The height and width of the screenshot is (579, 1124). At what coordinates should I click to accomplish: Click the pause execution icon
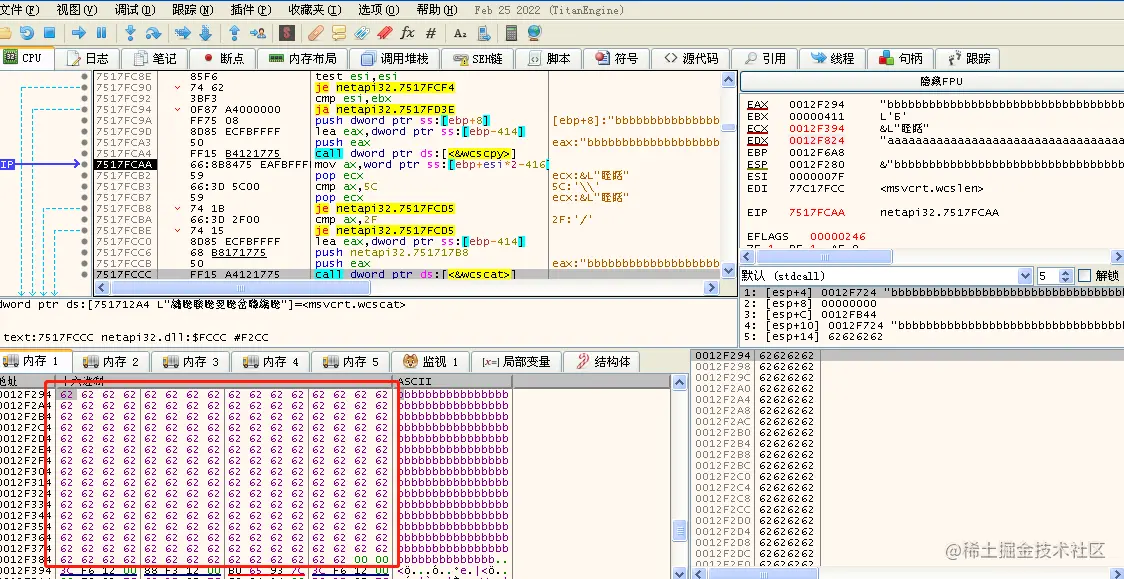101,33
